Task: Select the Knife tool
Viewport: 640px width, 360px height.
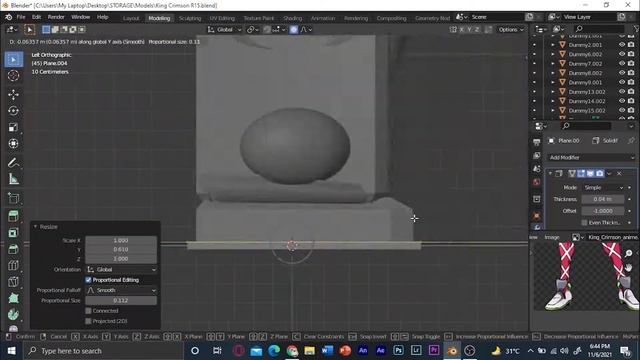Action: [x=13, y=282]
